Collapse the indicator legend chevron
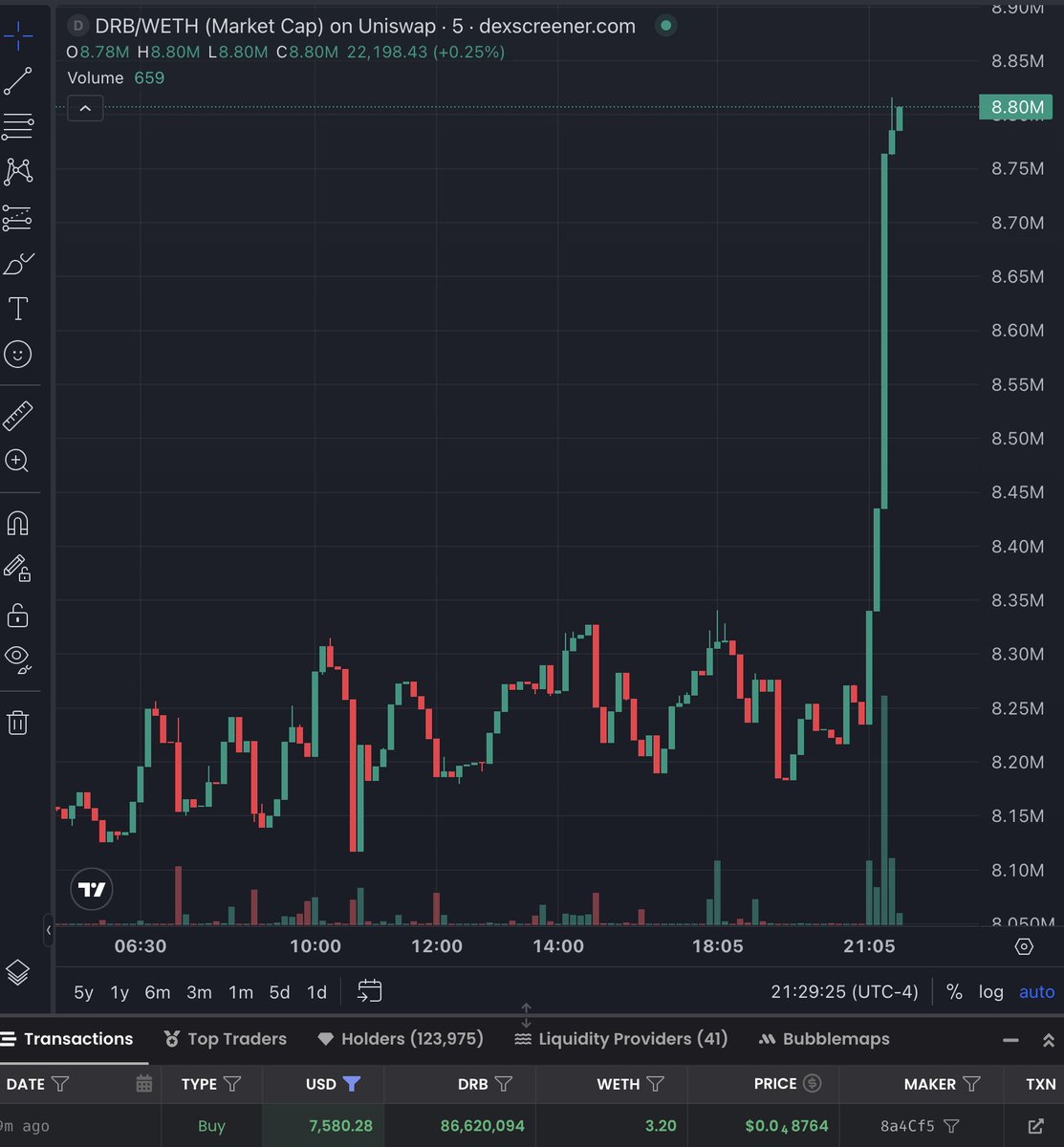1064x1147 pixels. coord(85,109)
